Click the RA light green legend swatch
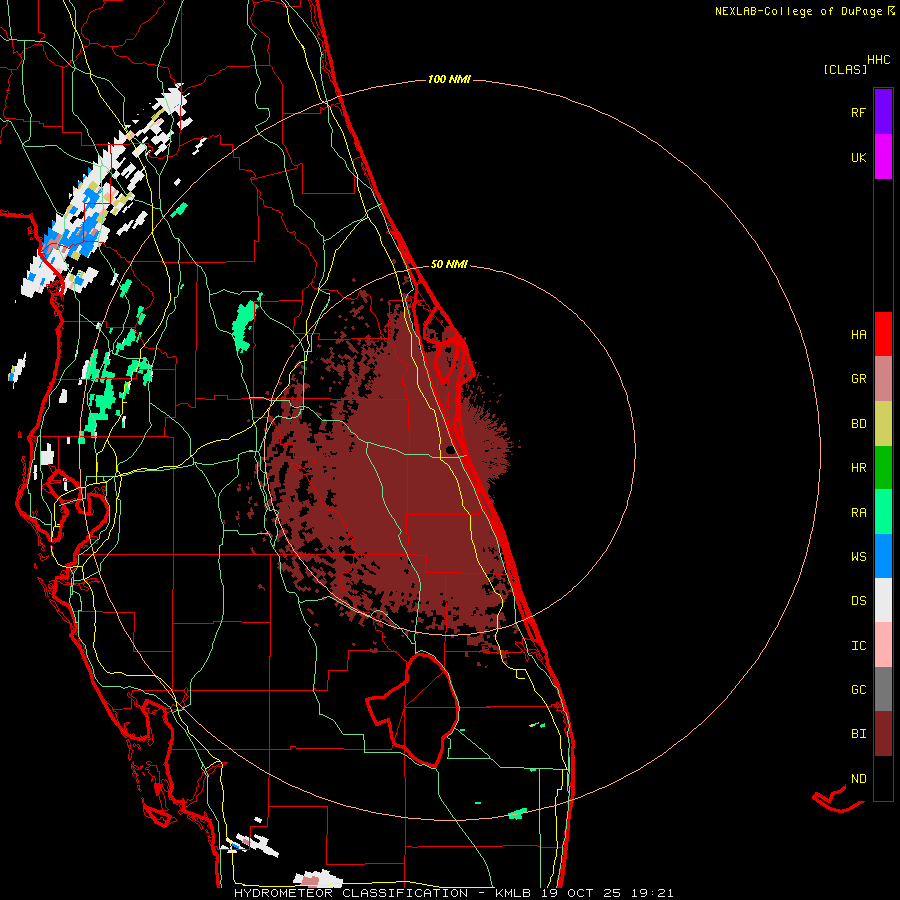Screen dimensions: 900x900 (883, 512)
